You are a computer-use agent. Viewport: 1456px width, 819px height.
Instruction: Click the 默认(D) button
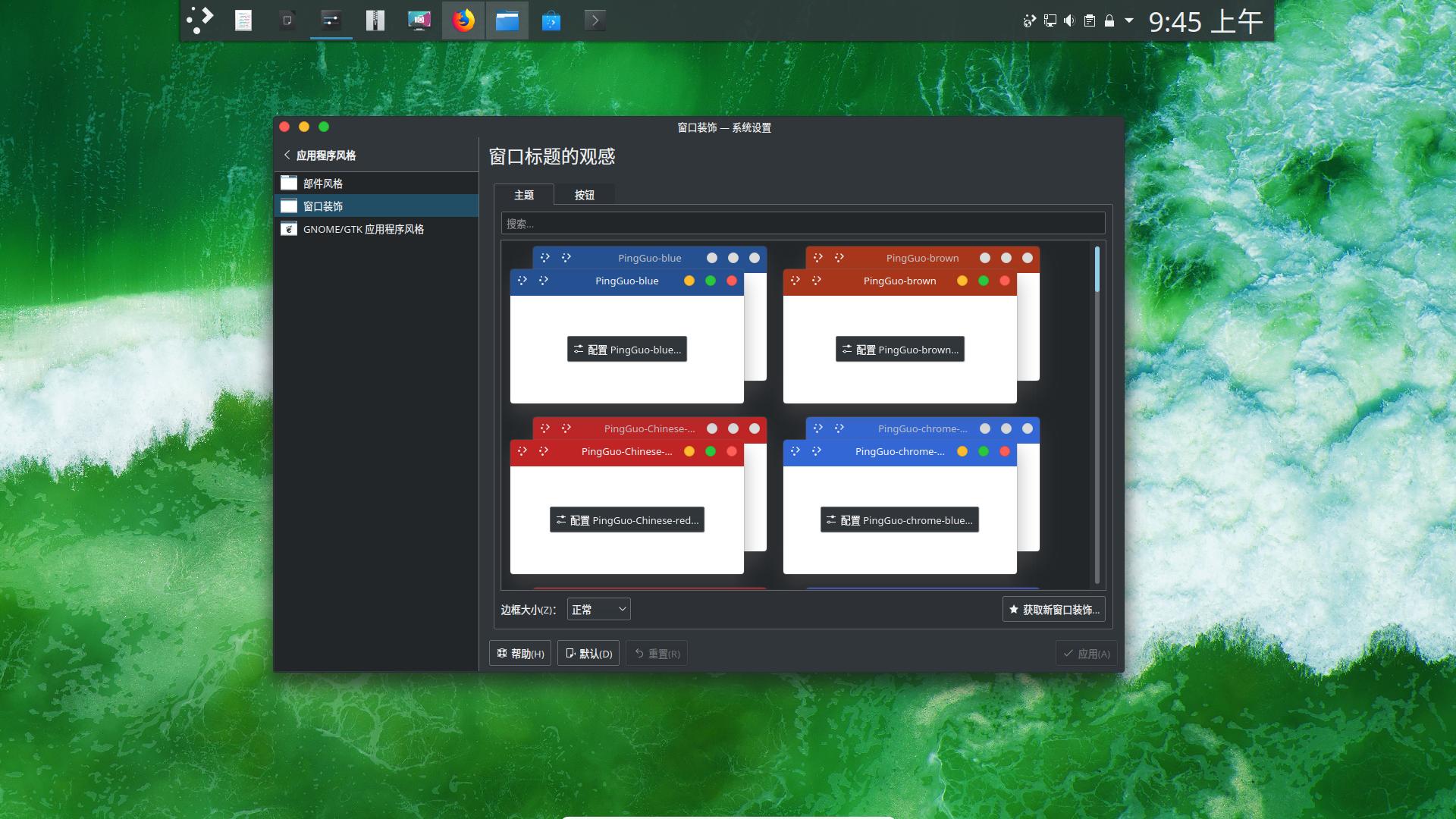tap(588, 654)
